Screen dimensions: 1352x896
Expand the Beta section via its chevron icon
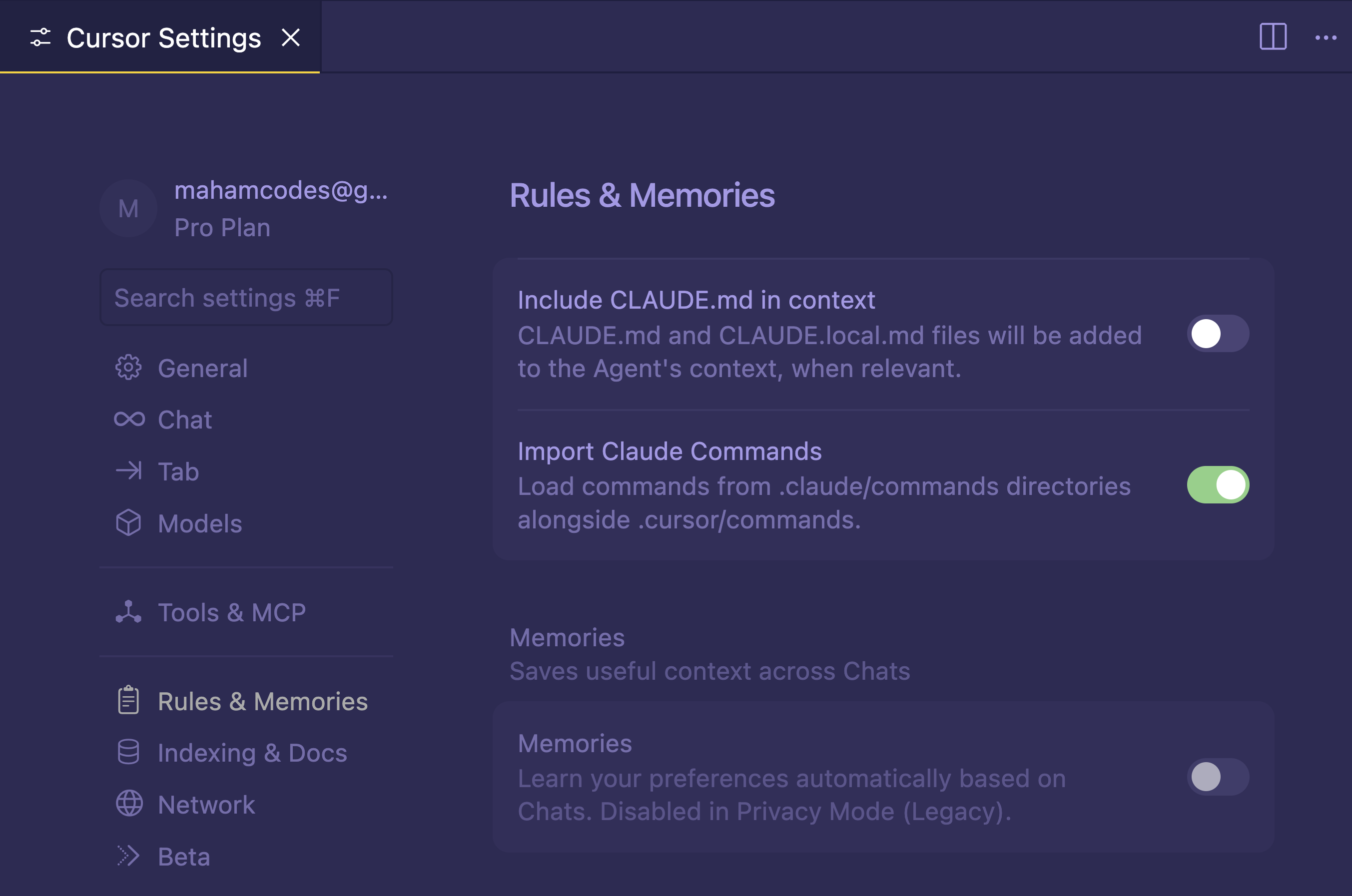coord(128,856)
